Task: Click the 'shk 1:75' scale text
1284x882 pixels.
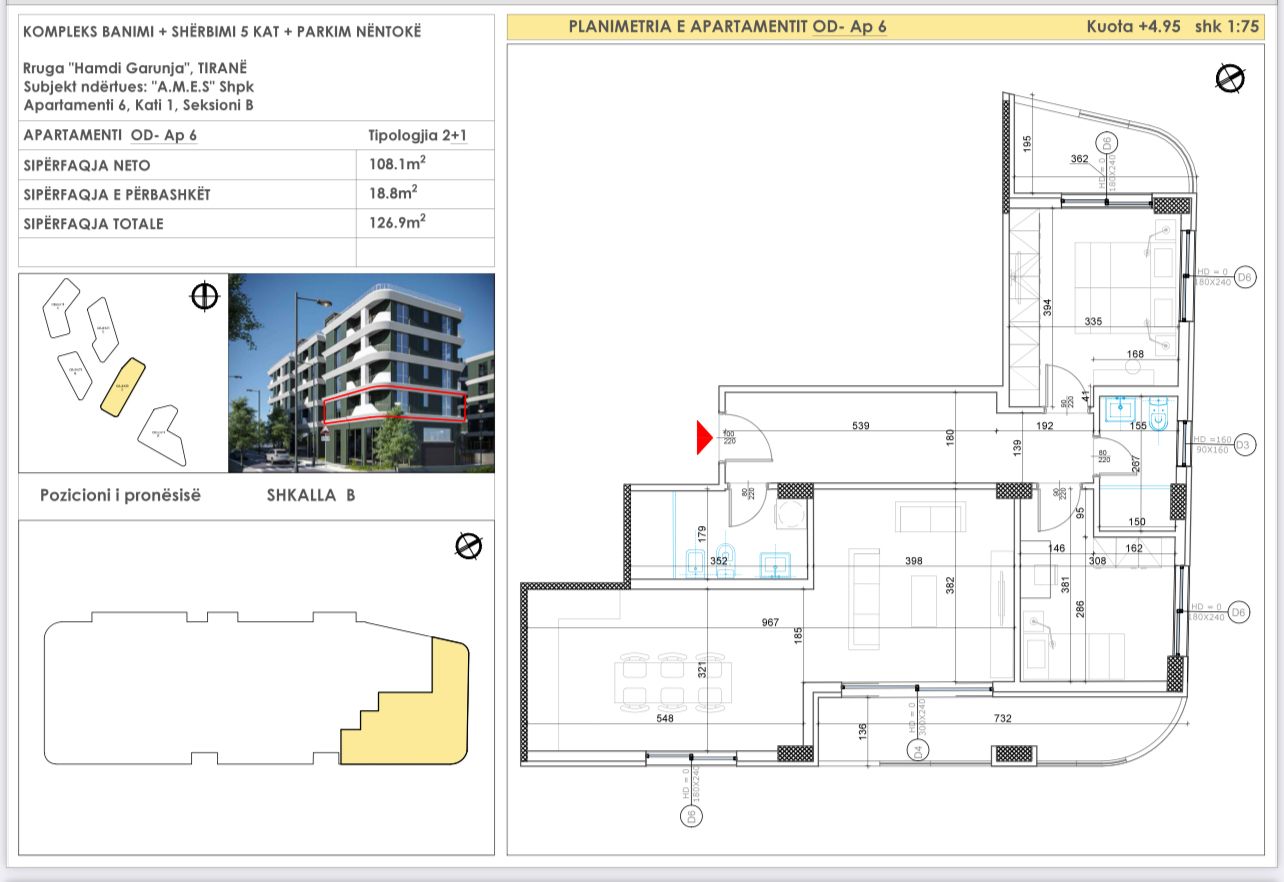Action: 1226,27
